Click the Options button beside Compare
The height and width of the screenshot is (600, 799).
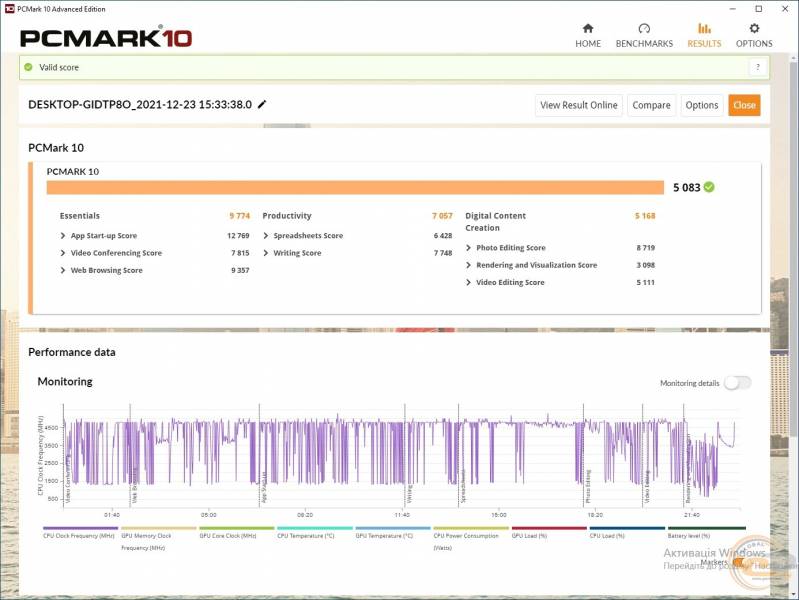702,105
